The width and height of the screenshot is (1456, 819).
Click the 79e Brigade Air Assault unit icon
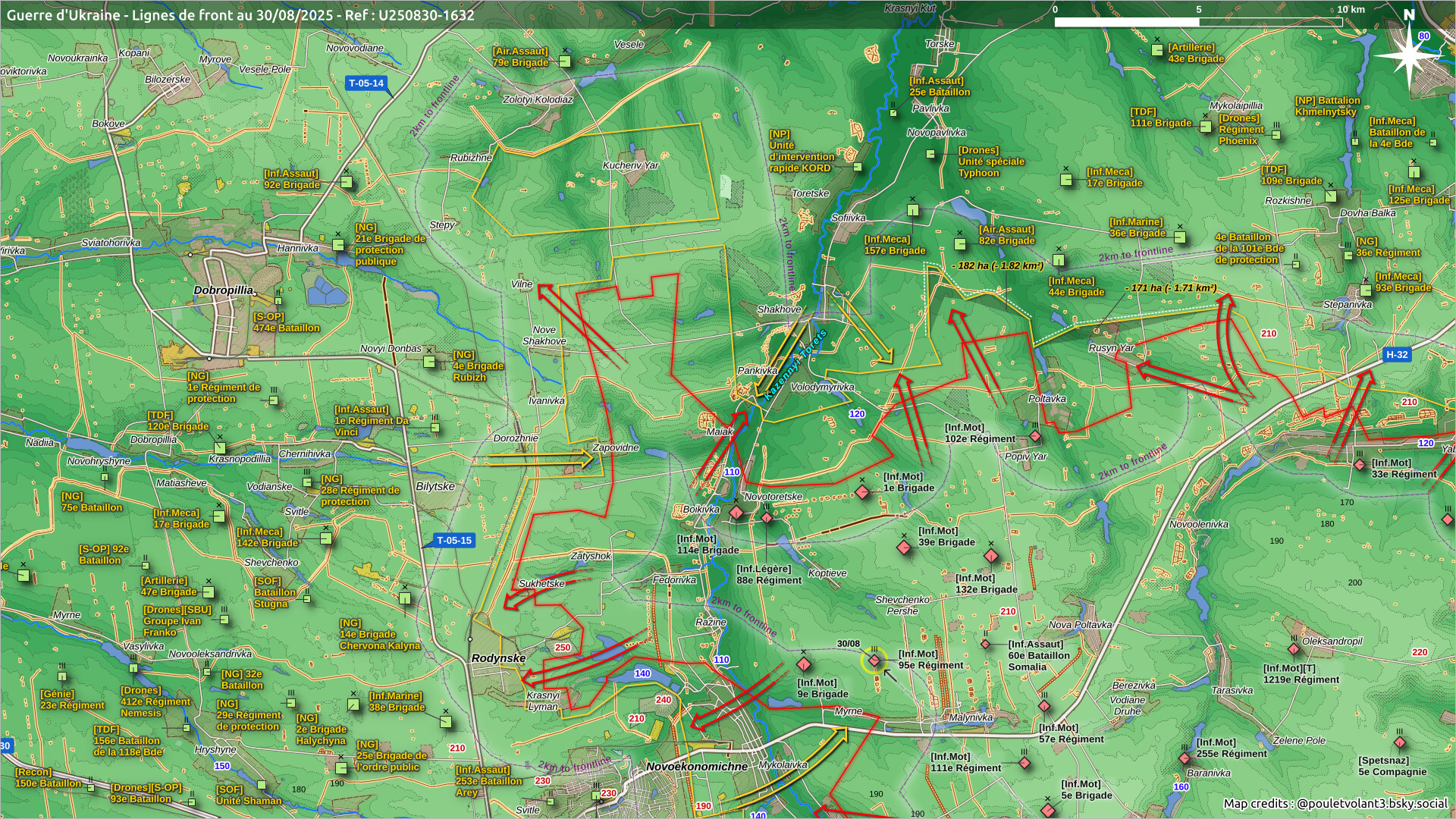(x=565, y=61)
